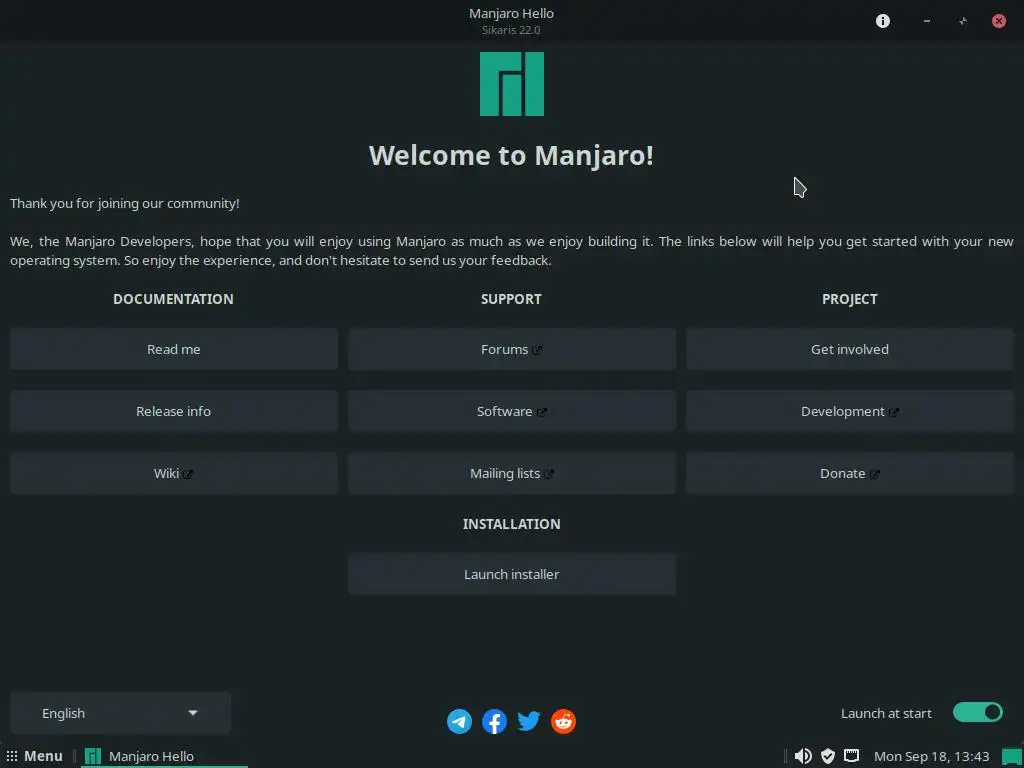This screenshot has width=1024, height=768.
Task: Open the Twitter social link
Action: (529, 721)
